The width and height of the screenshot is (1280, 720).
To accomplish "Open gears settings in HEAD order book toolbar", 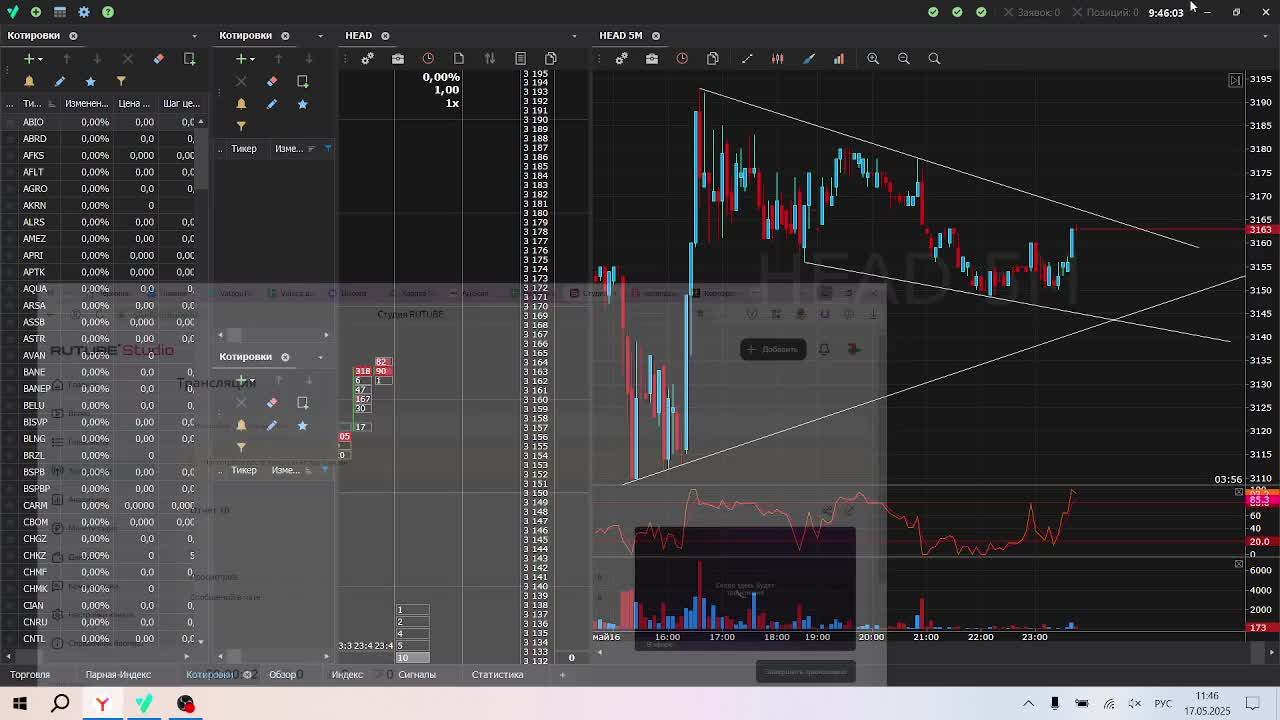I will tap(367, 59).
